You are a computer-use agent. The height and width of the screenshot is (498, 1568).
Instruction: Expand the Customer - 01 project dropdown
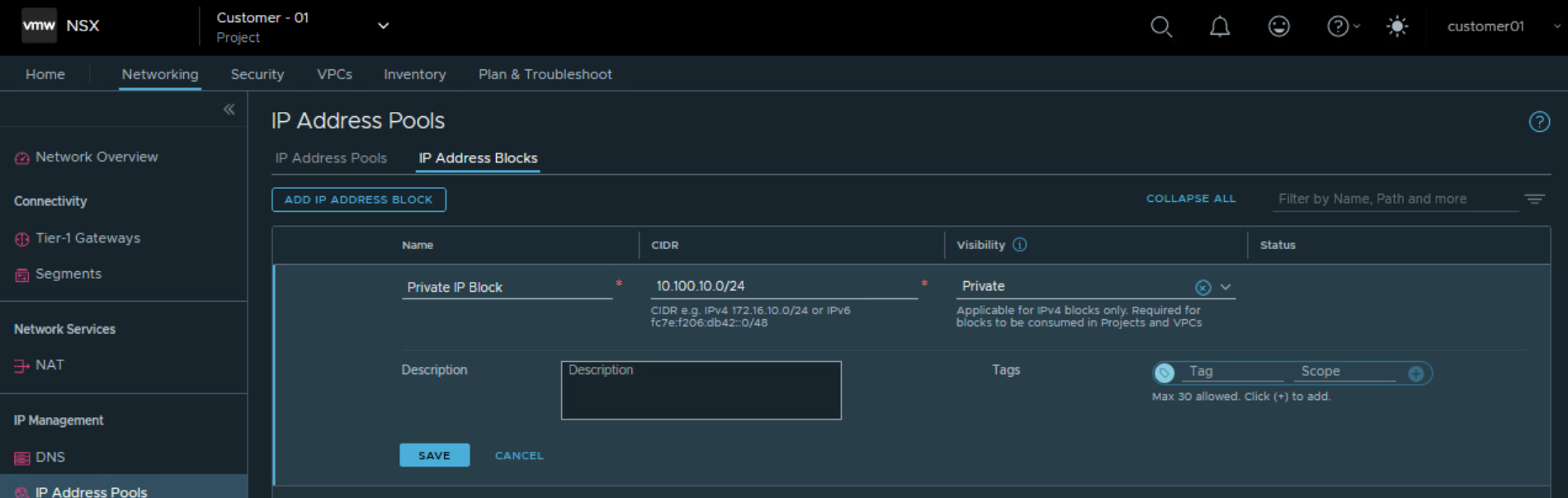click(383, 26)
